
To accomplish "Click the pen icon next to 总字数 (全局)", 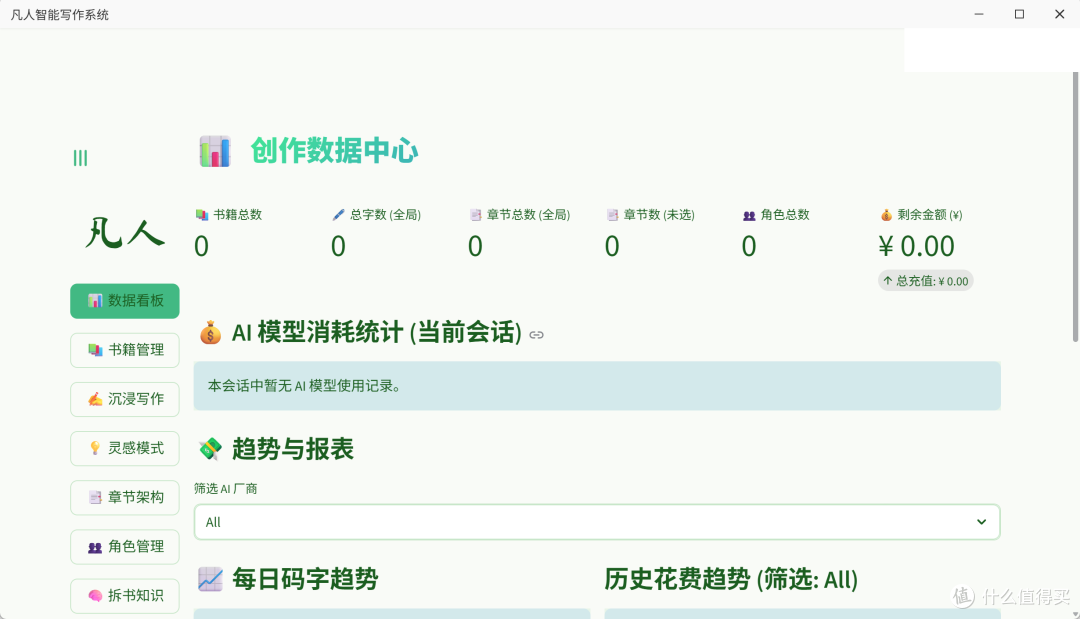I will tap(338, 215).
